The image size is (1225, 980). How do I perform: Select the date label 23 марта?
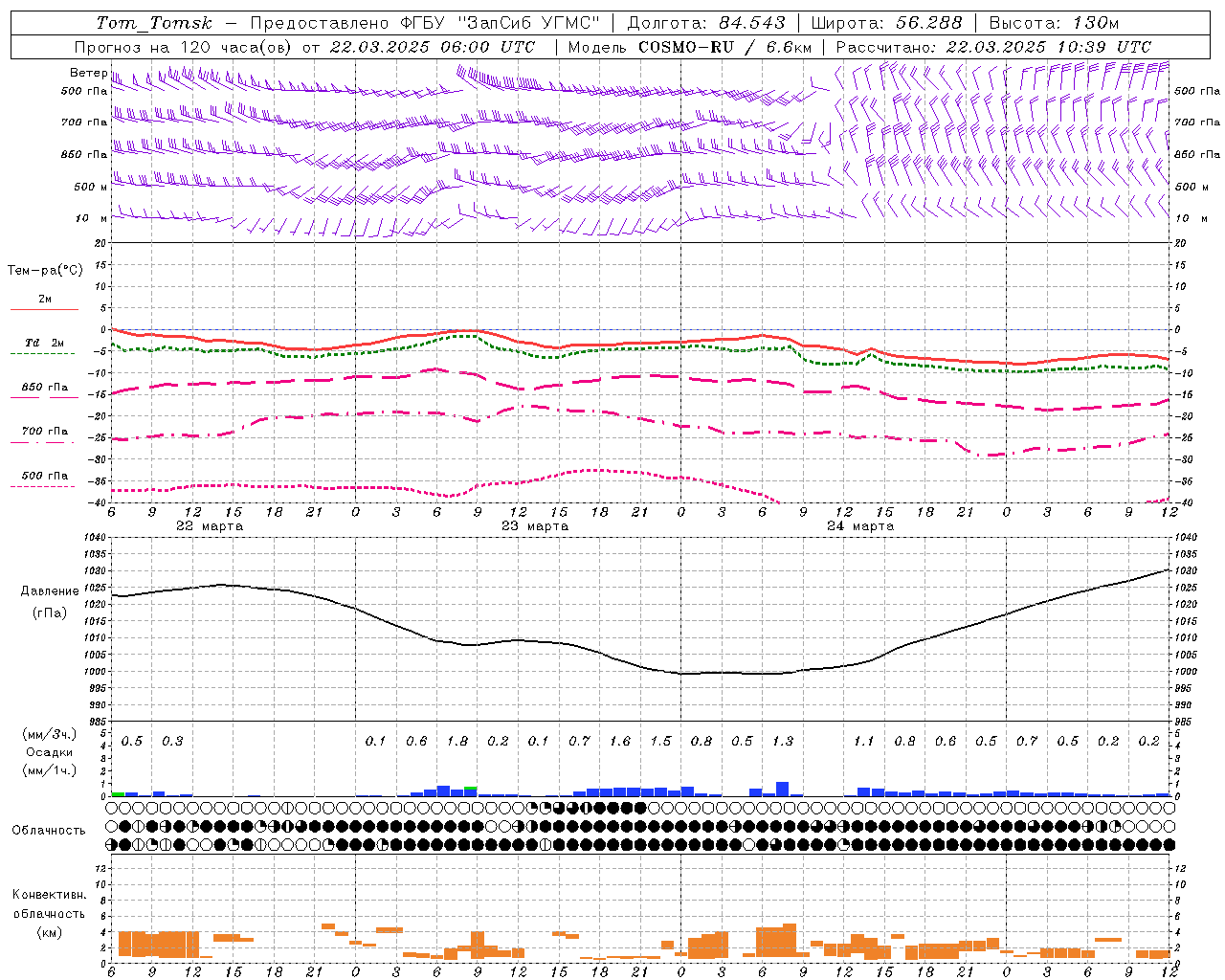tap(535, 526)
